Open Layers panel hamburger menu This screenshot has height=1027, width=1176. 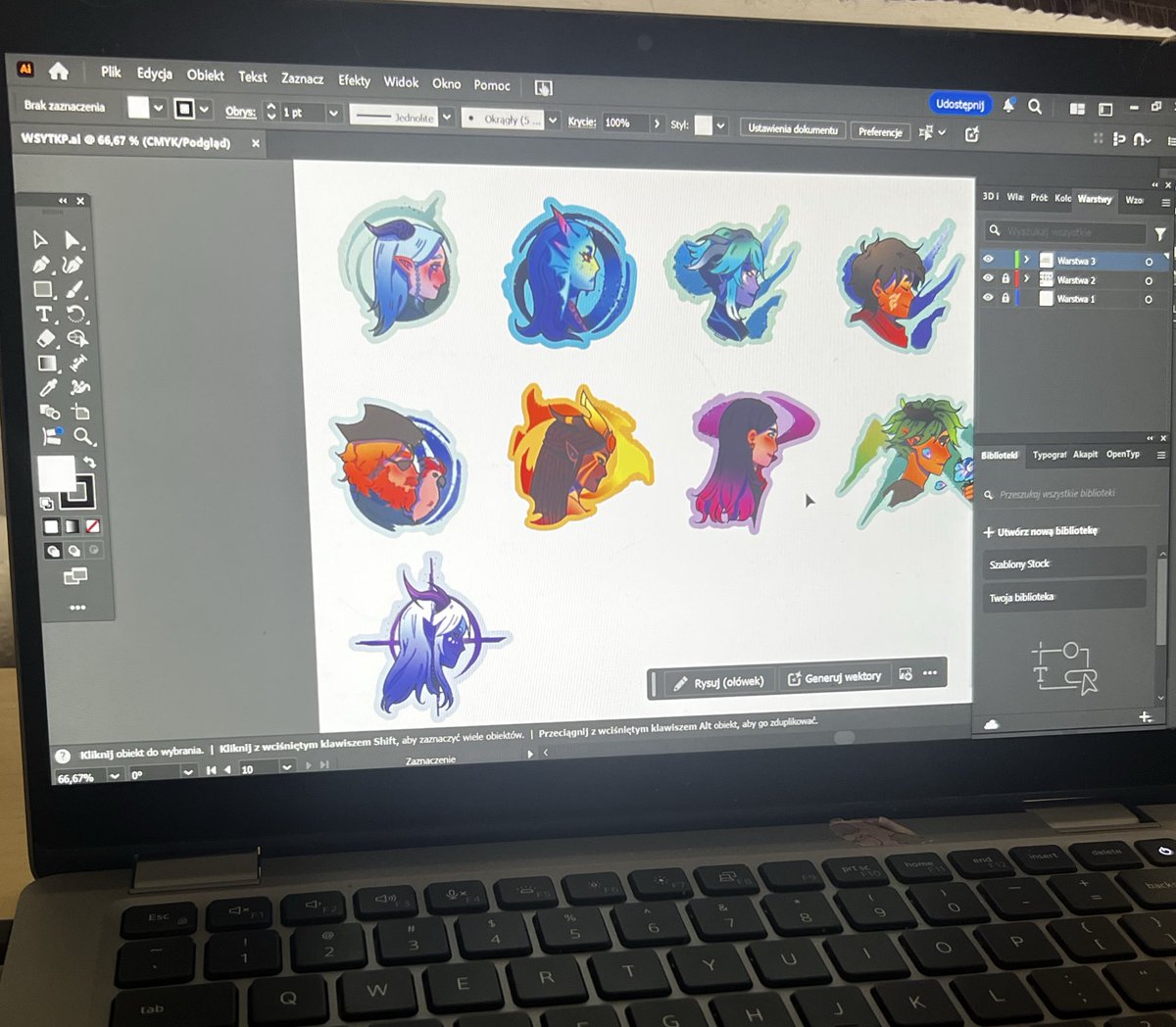pos(1165,203)
